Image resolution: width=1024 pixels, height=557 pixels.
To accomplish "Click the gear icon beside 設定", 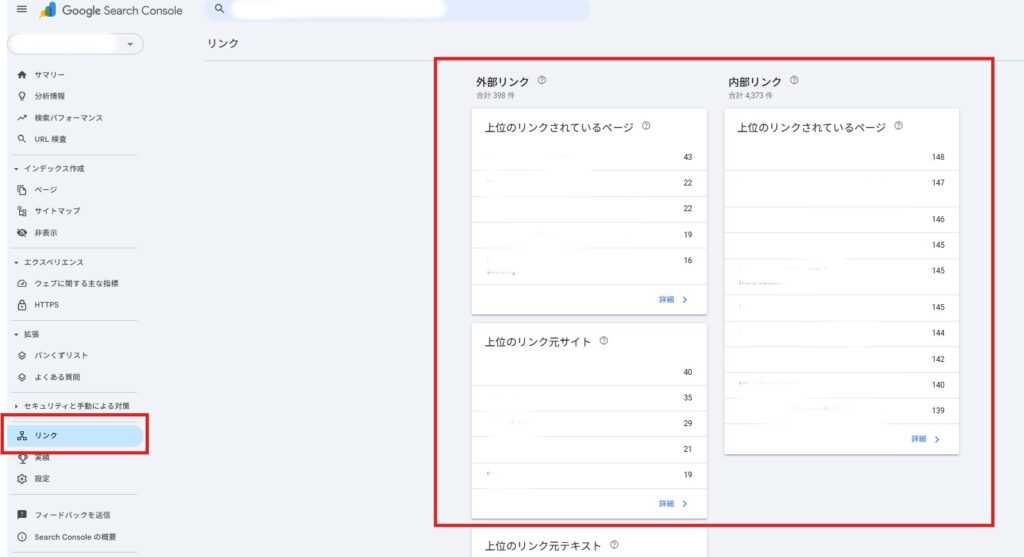I will click(x=22, y=479).
